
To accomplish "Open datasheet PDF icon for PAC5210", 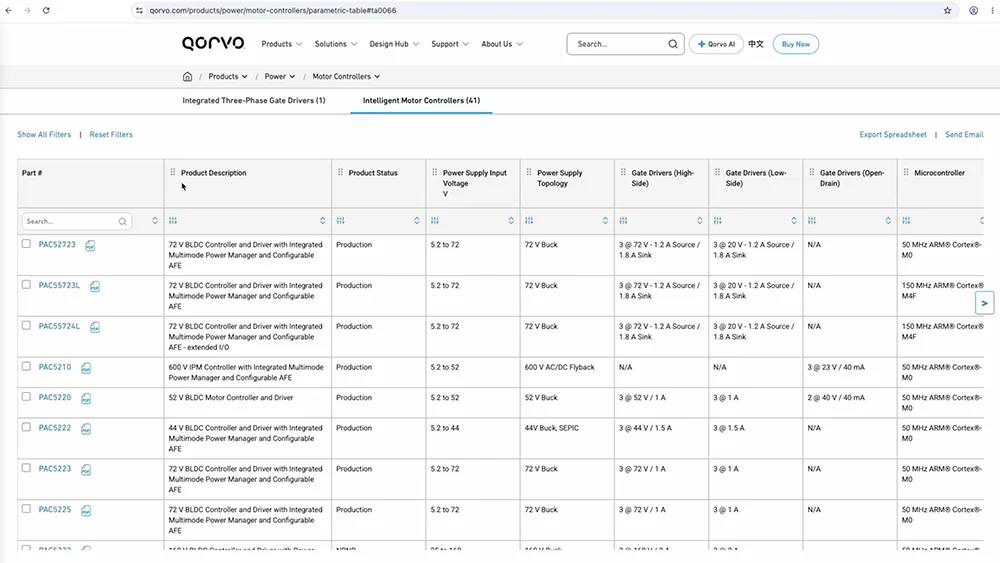I will coord(86,368).
